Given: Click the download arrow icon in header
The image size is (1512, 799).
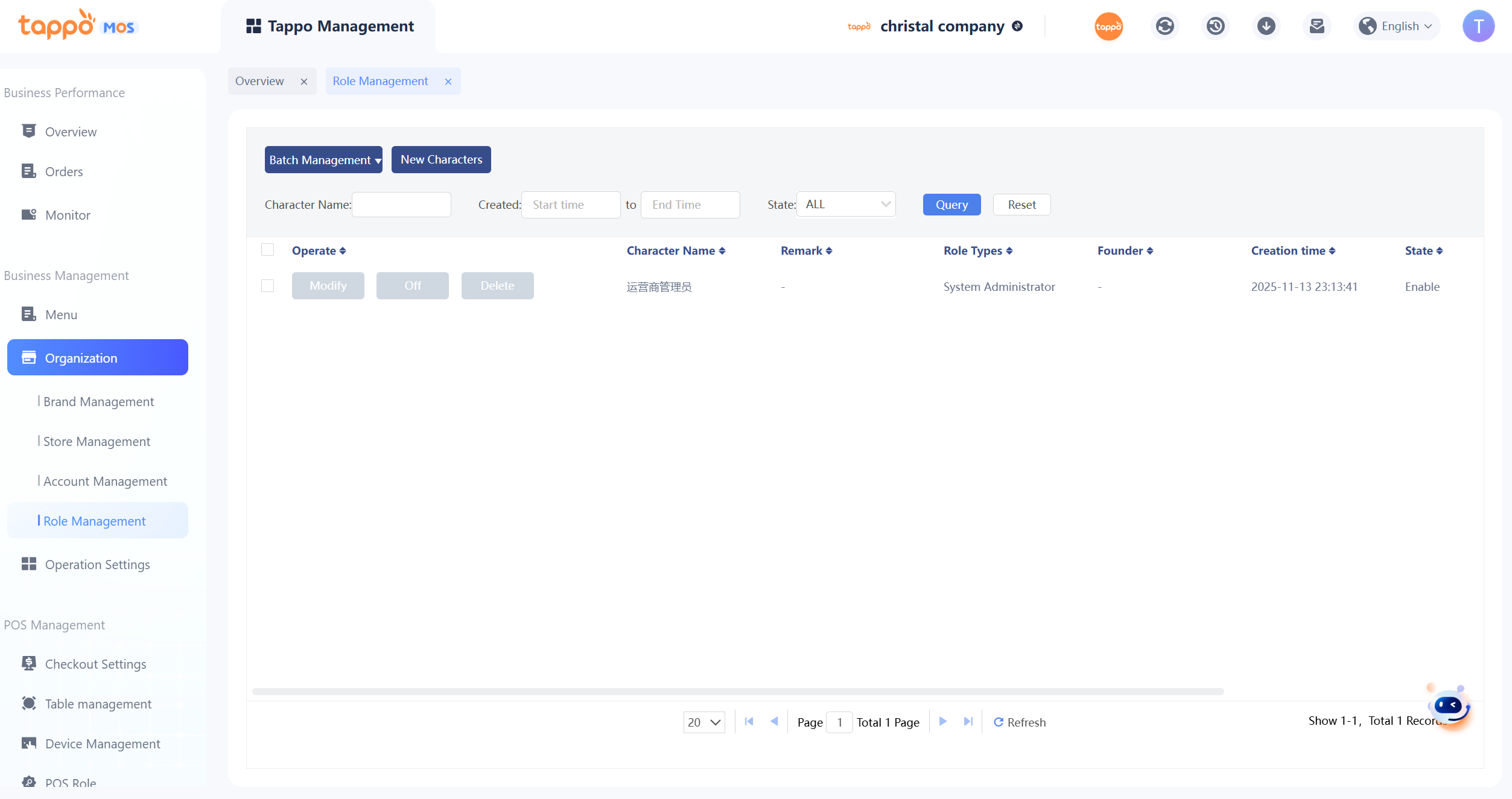Looking at the screenshot, I should 1266,26.
